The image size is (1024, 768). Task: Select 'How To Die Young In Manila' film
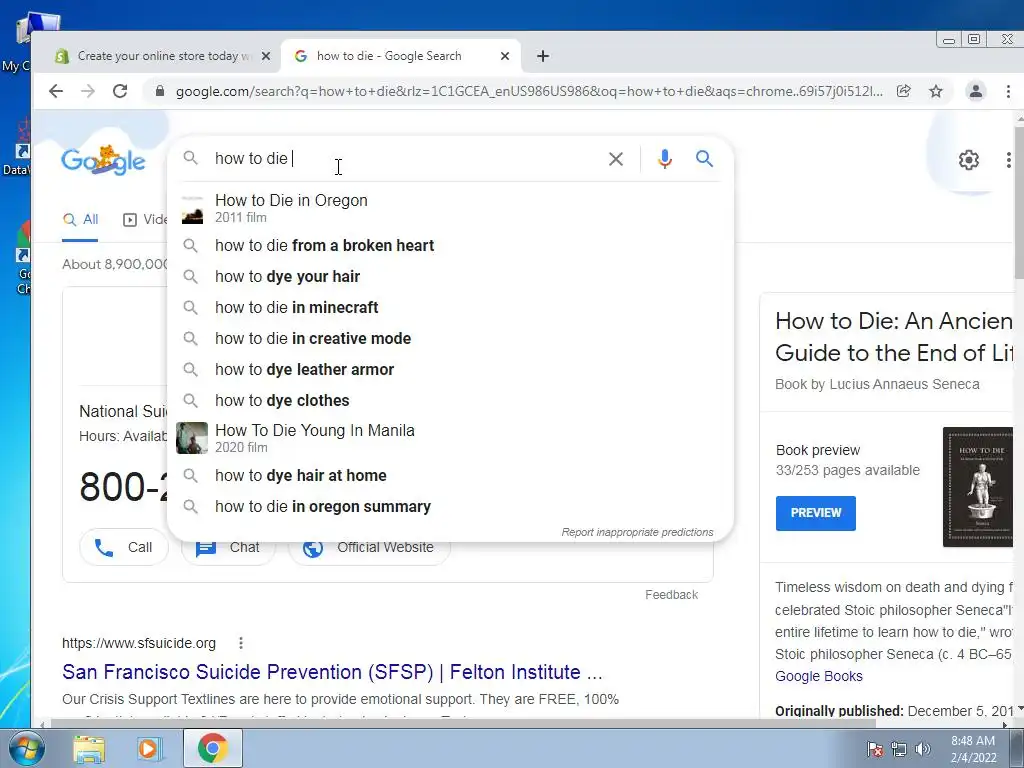451,438
